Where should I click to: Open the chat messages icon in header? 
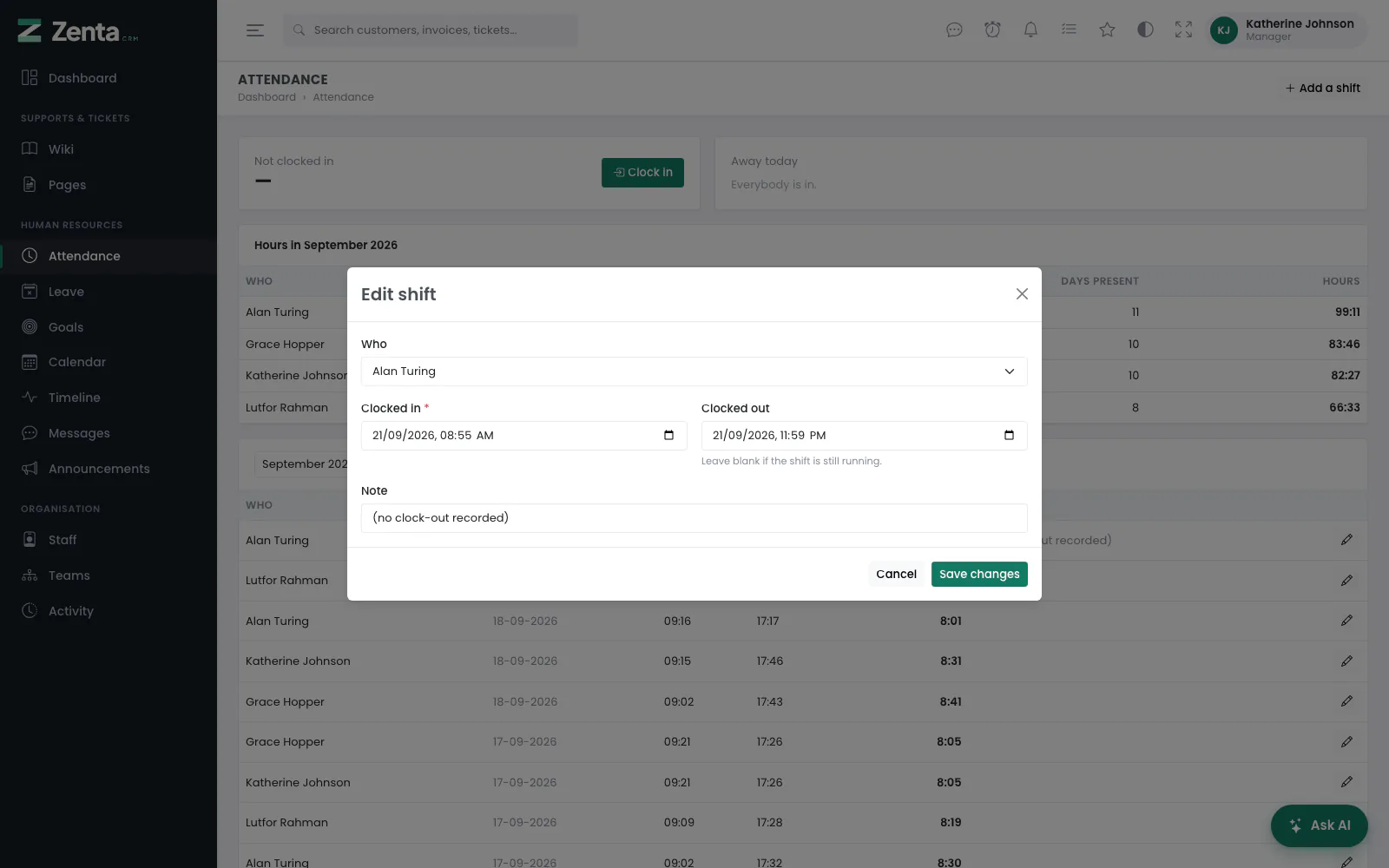954,30
